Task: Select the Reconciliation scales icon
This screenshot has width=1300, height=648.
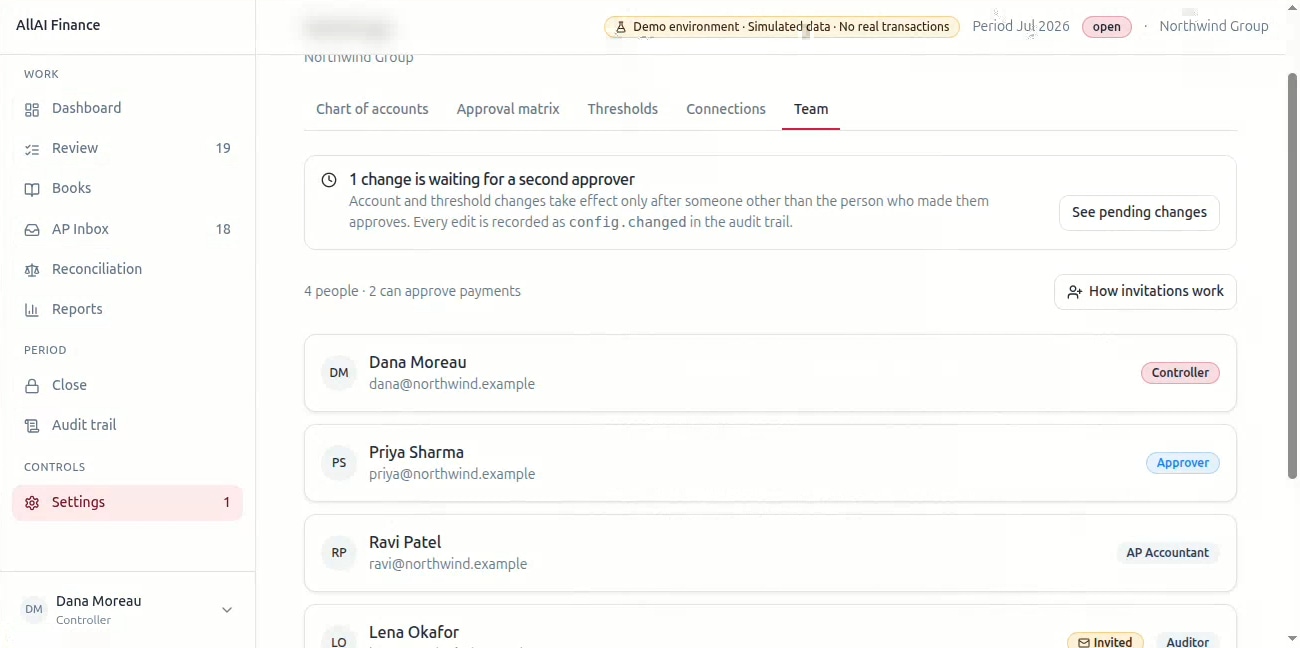Action: pos(32,270)
